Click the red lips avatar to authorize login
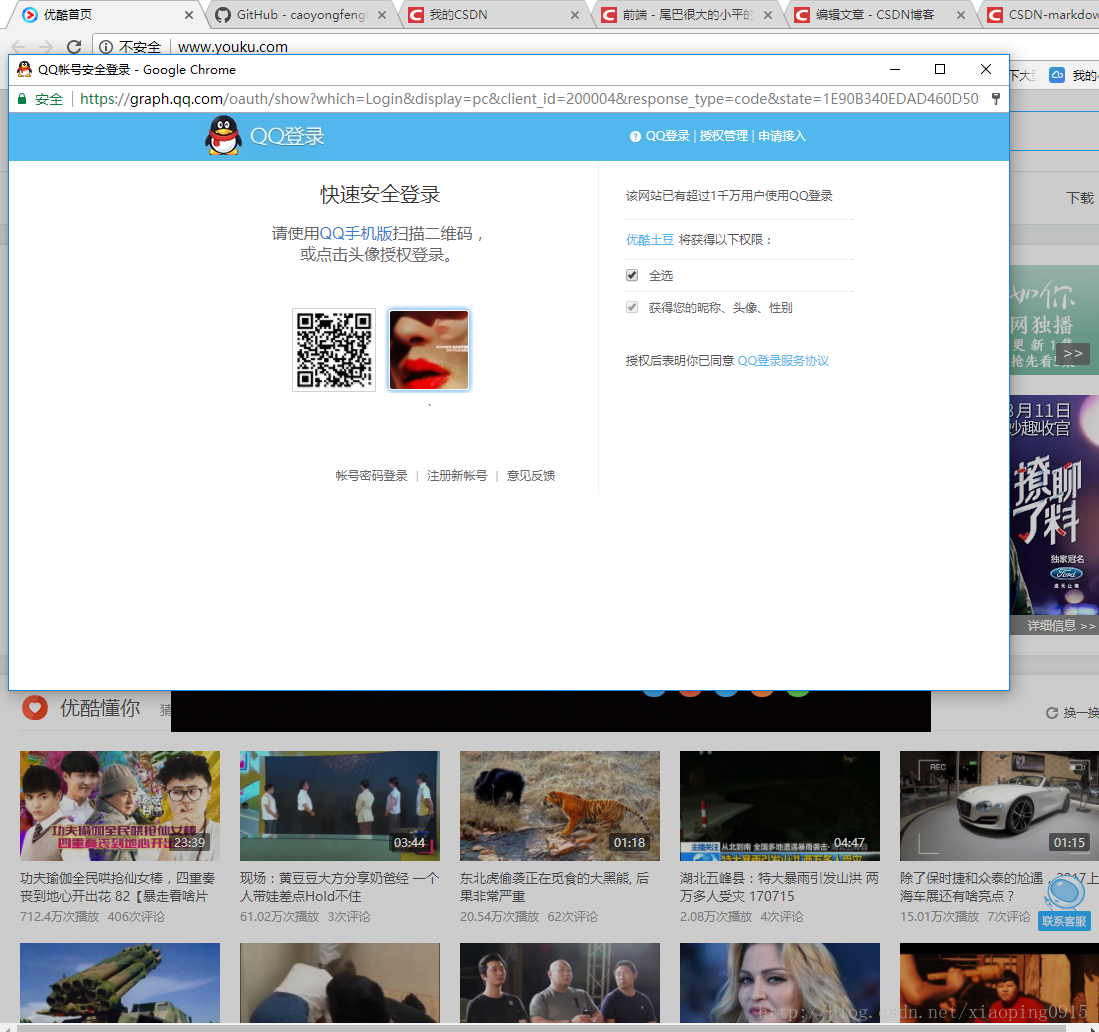This screenshot has width=1099, height=1032. tap(429, 350)
